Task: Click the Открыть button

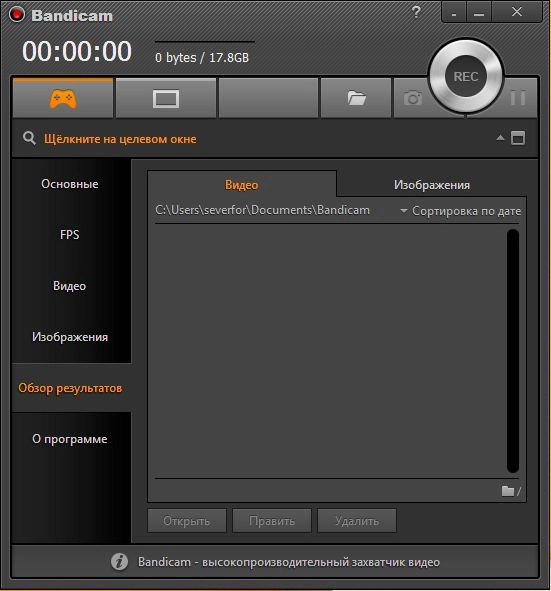Action: pos(187,521)
